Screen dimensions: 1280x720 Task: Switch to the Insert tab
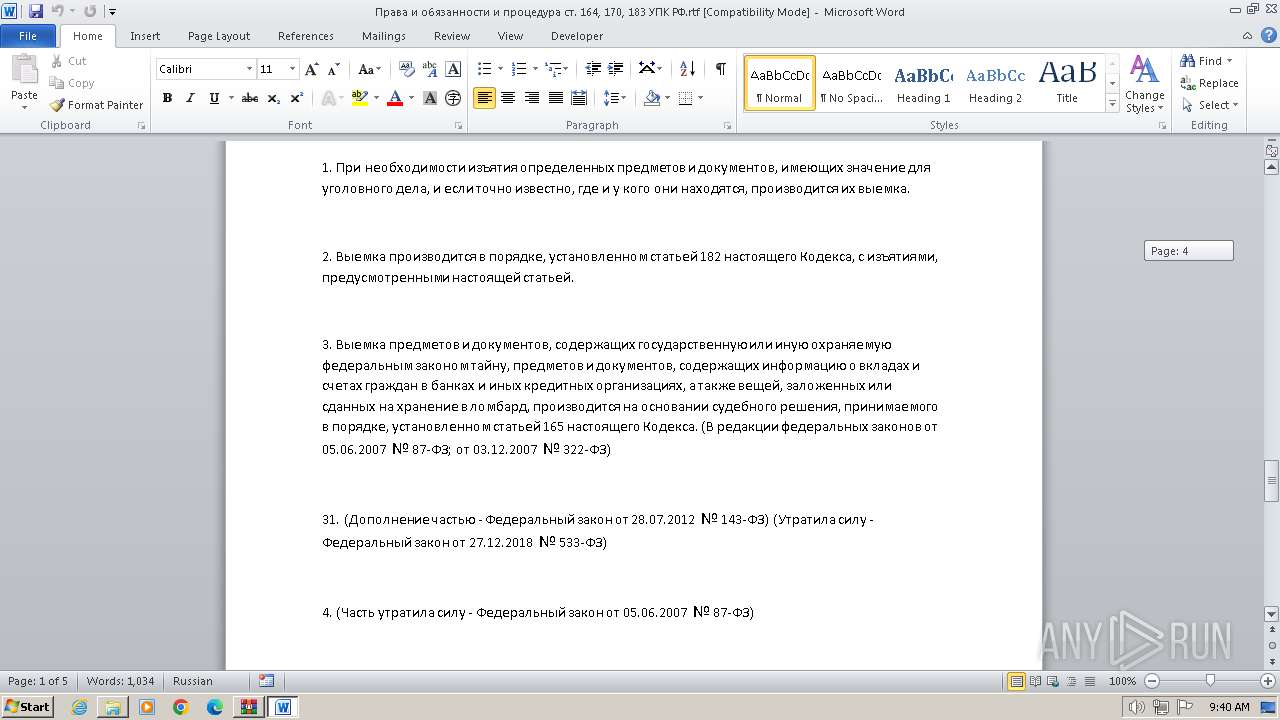point(145,36)
